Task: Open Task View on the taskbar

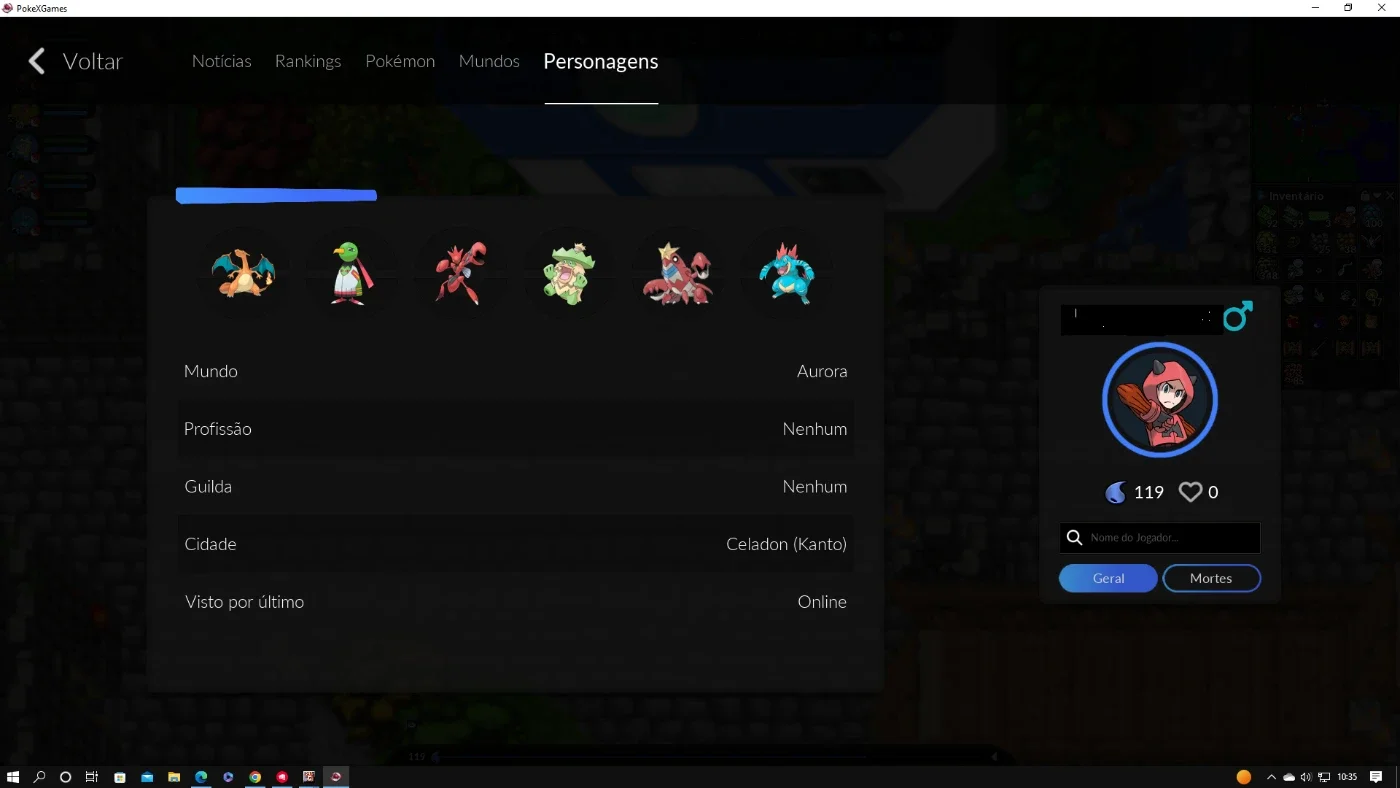Action: coord(91,777)
